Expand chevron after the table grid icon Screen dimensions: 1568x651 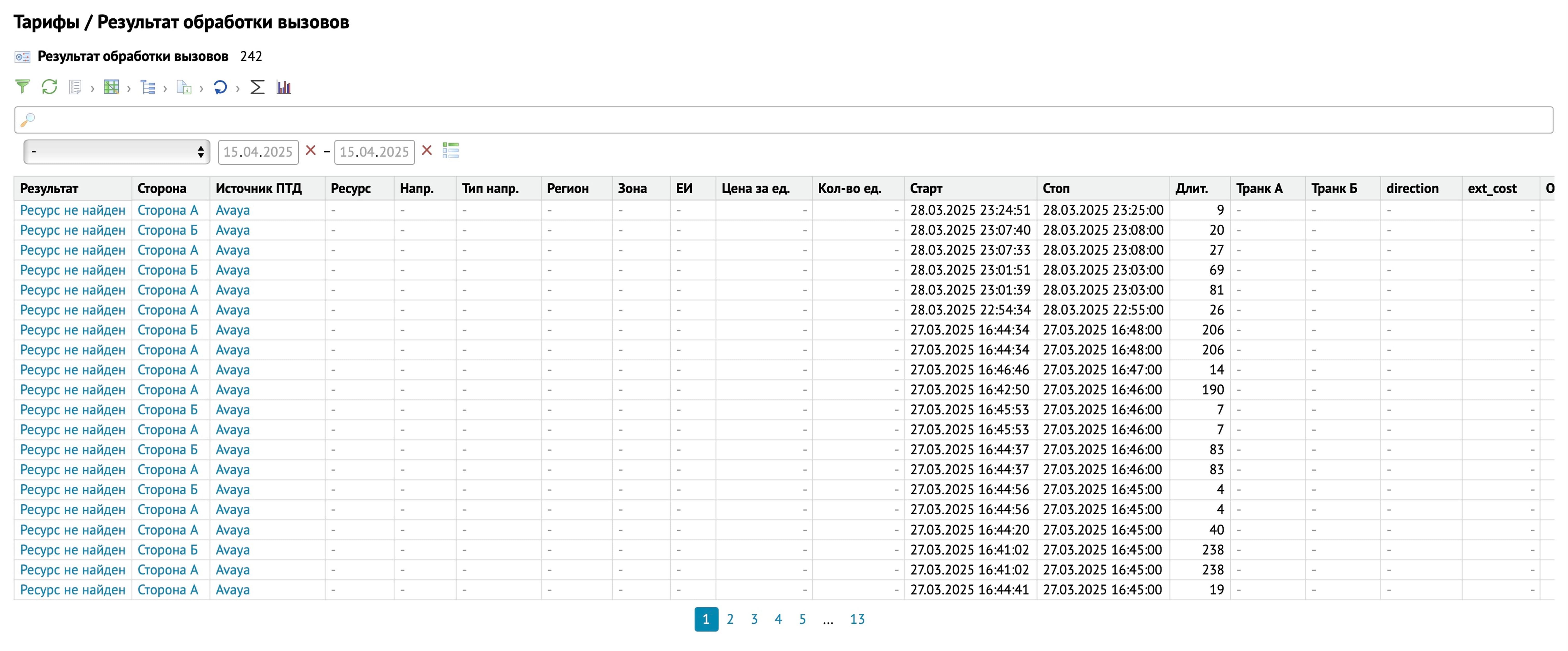pyautogui.click(x=129, y=89)
